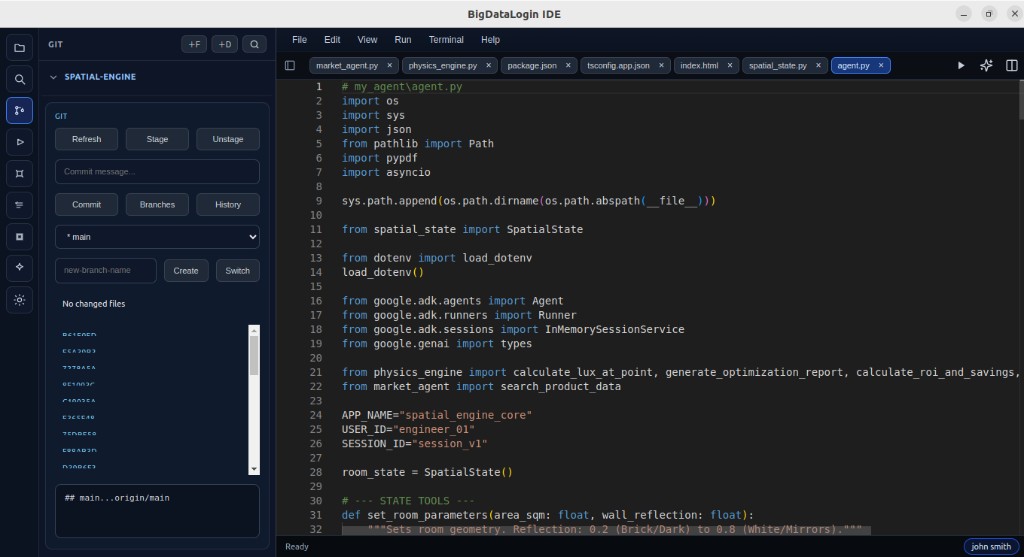Image resolution: width=1024 pixels, height=557 pixels.
Task: Click the '# --- STATE TOOLS ---' comment
Action: pos(408,501)
